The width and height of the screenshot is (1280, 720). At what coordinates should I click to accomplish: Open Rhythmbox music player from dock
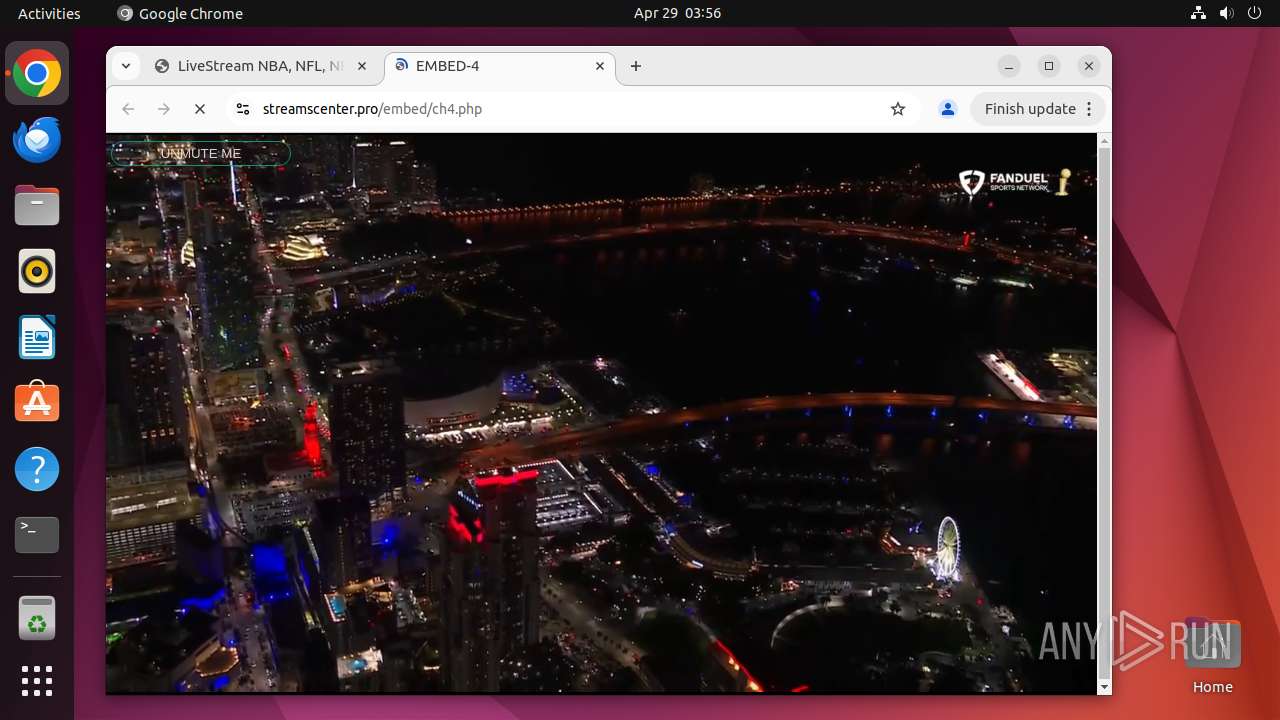37,272
